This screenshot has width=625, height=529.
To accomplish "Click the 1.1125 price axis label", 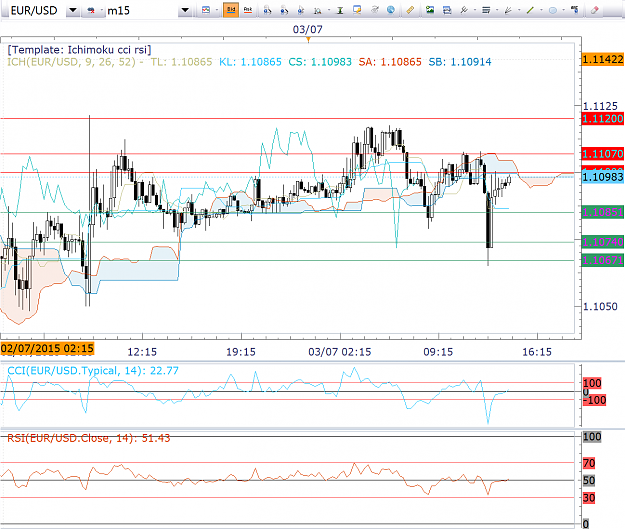I will [600, 106].
